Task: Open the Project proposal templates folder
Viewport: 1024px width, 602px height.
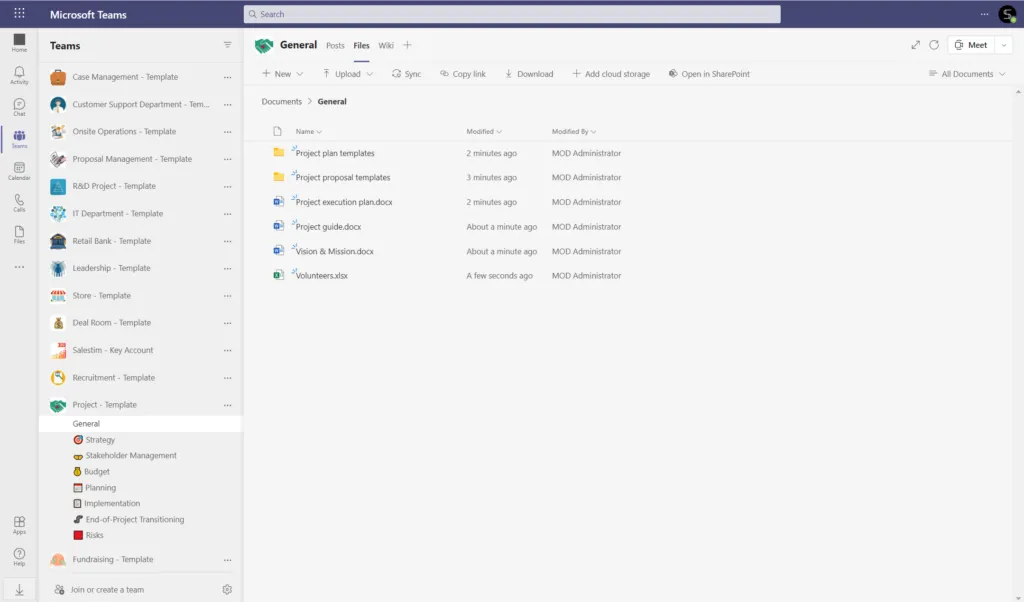Action: [343, 178]
